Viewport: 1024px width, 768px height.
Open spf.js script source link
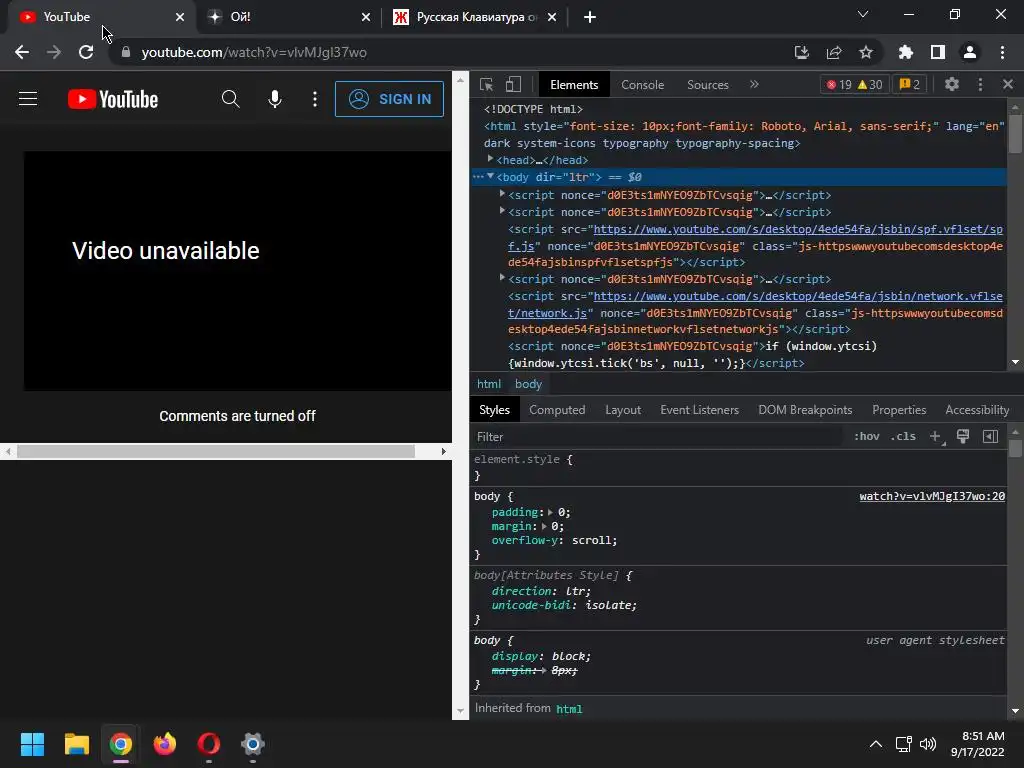tap(797, 230)
